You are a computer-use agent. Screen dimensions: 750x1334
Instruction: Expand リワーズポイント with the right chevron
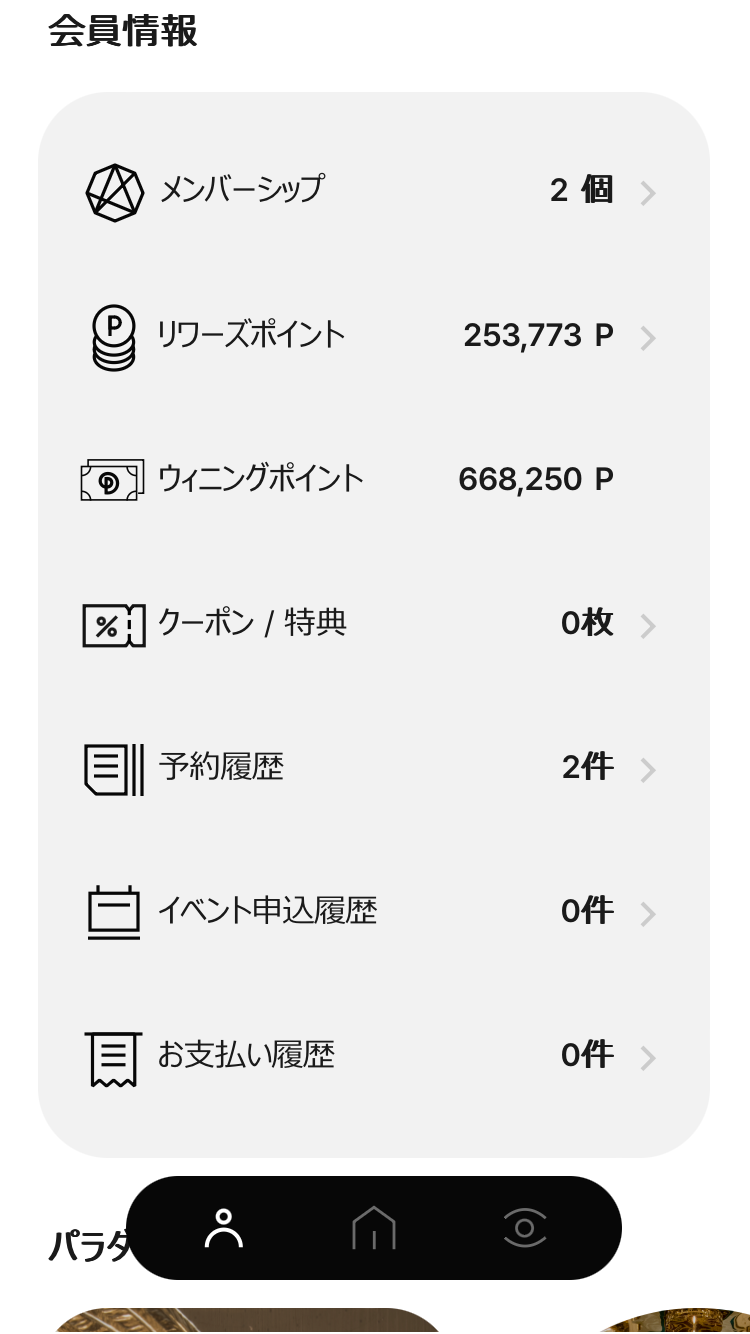[648, 338]
